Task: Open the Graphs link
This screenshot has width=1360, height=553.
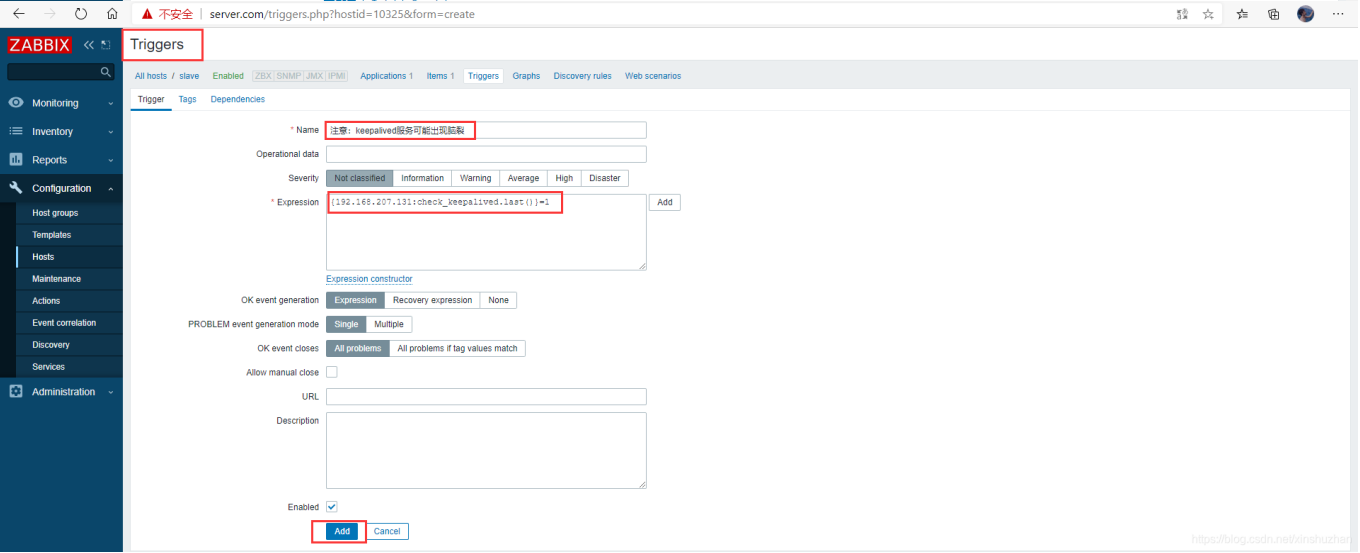Action: pos(526,76)
